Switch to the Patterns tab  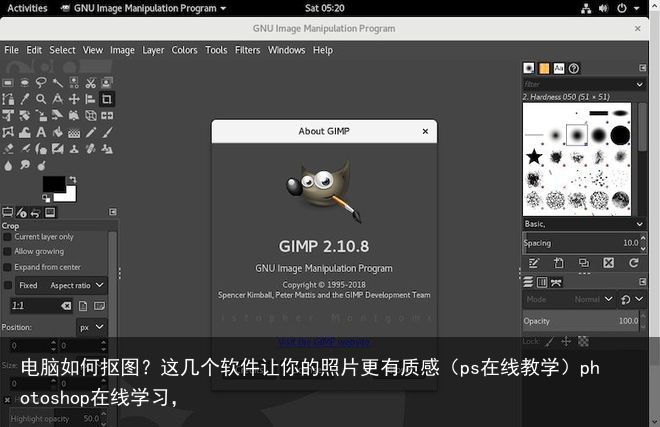point(544,68)
